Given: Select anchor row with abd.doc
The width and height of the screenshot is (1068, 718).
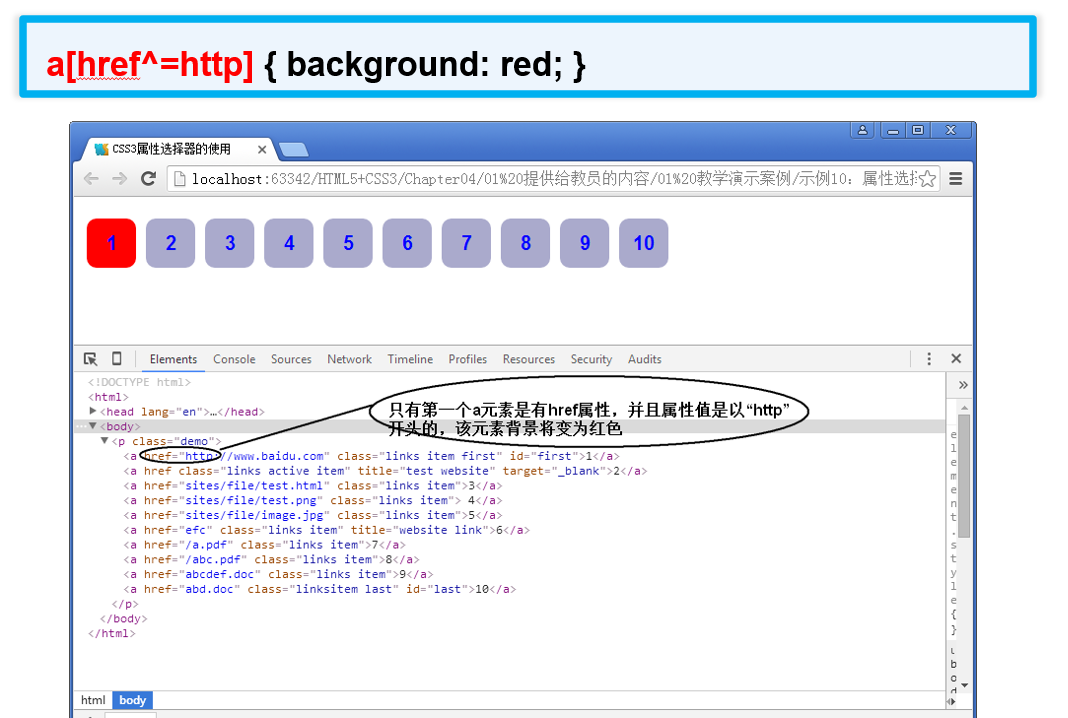Looking at the screenshot, I should 319,589.
